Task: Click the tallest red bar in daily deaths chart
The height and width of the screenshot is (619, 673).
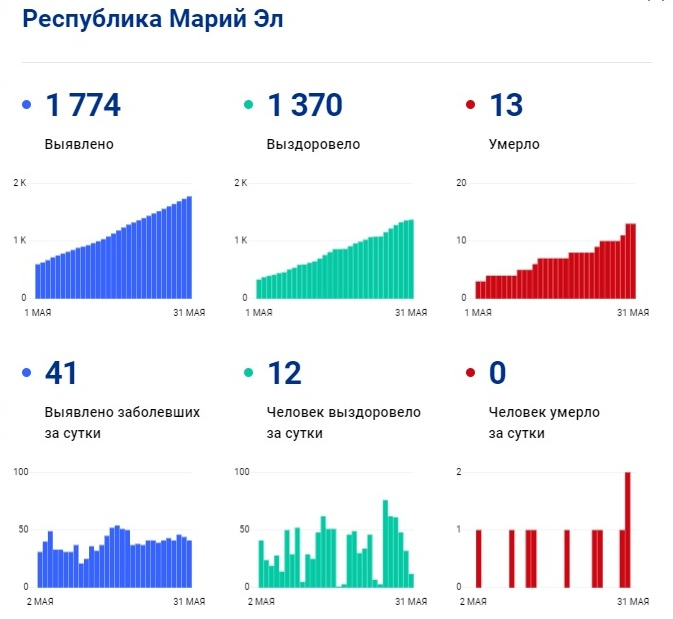Action: pos(628,530)
